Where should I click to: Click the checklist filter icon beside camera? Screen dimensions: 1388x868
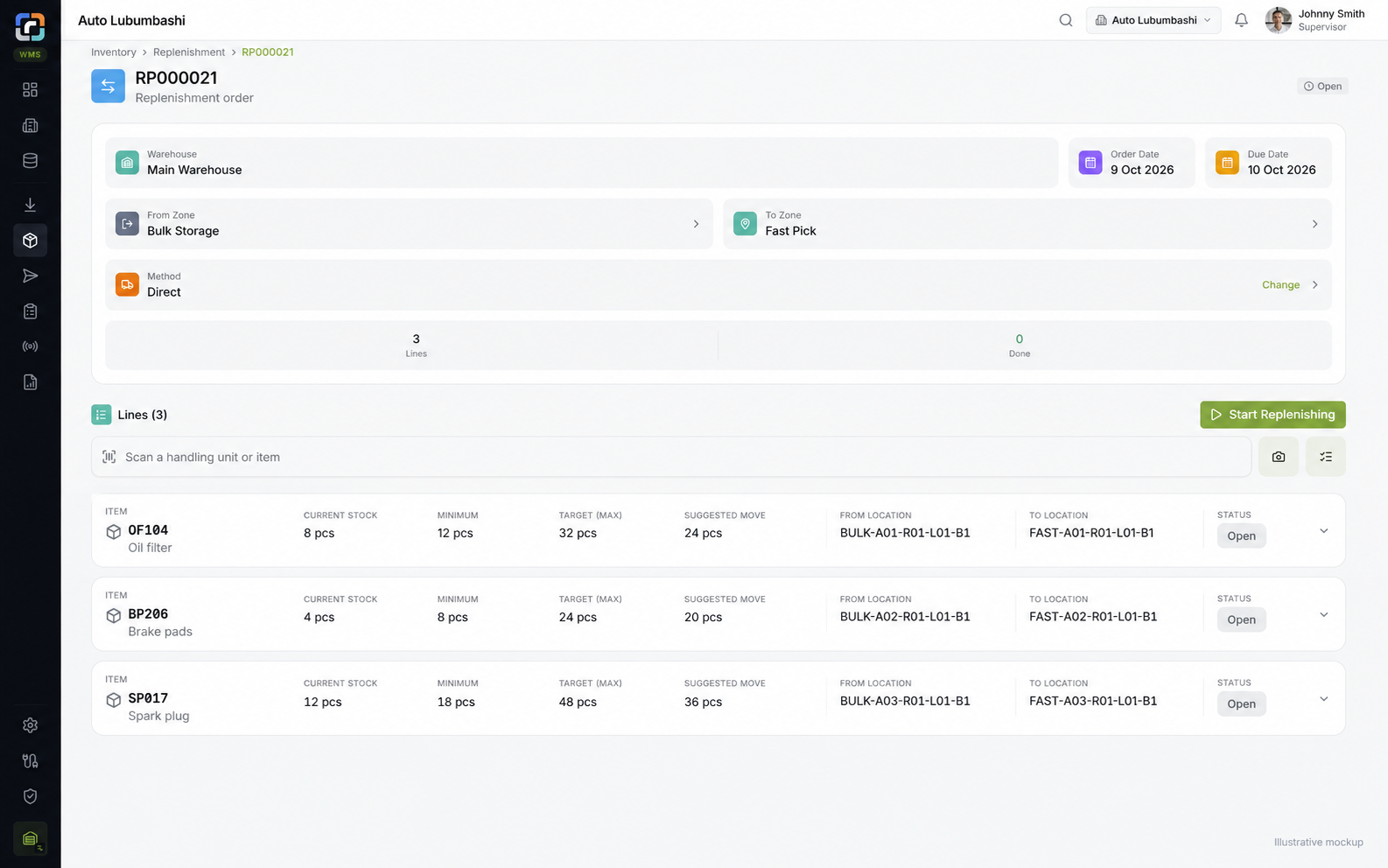click(x=1326, y=457)
